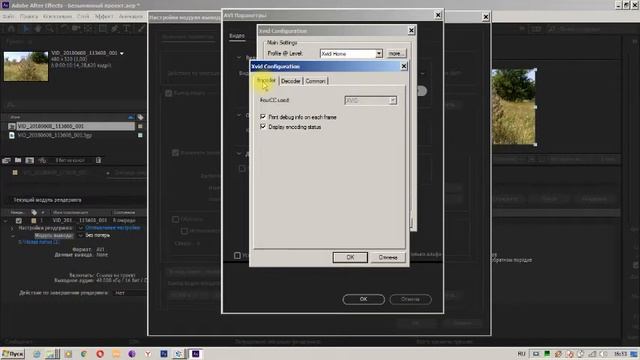Open render settings template dropdown arrow
This screenshot has width=640, height=360.
80,228
